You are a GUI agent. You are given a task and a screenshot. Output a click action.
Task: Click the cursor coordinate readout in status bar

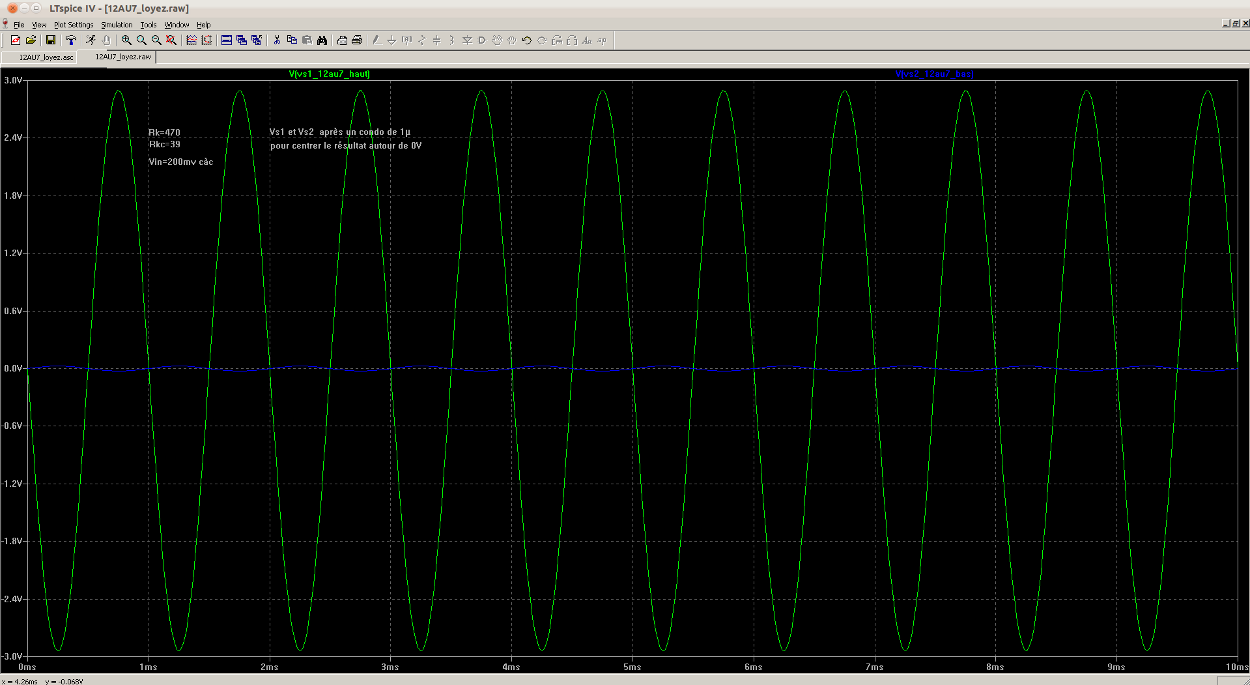coord(43,680)
